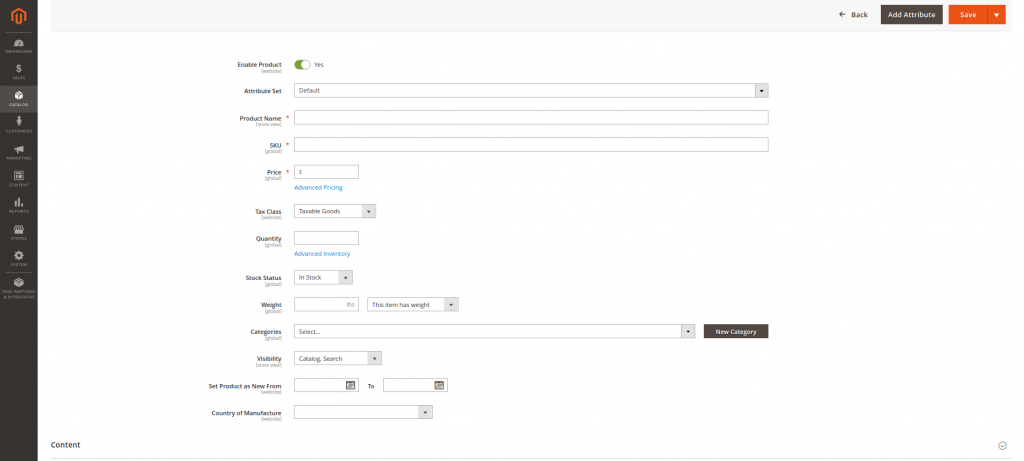Screen dimensions: 1024x461
Task: Open the Stock Status dropdown
Action: click(323, 277)
